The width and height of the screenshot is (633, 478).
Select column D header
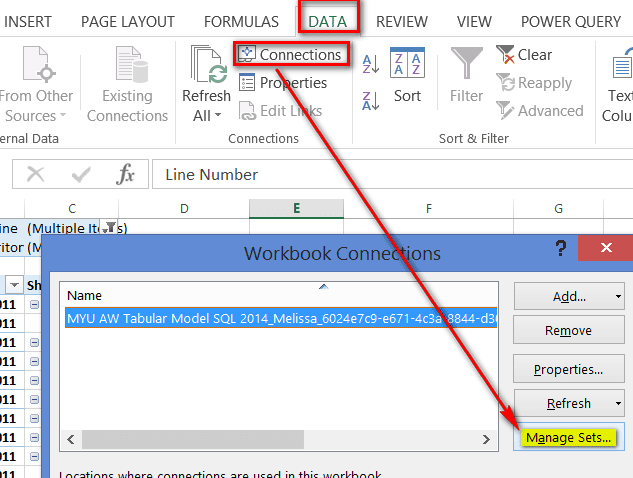click(184, 208)
